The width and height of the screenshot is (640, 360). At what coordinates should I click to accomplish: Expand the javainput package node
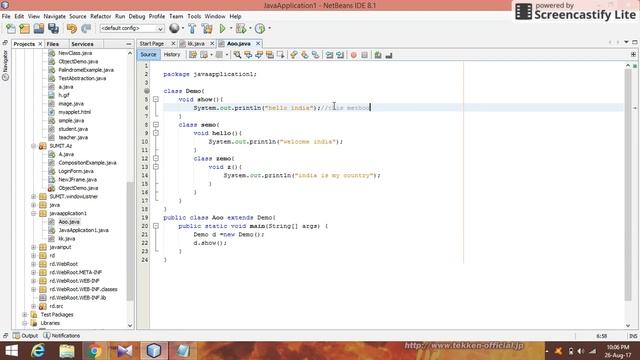[x=34, y=247]
